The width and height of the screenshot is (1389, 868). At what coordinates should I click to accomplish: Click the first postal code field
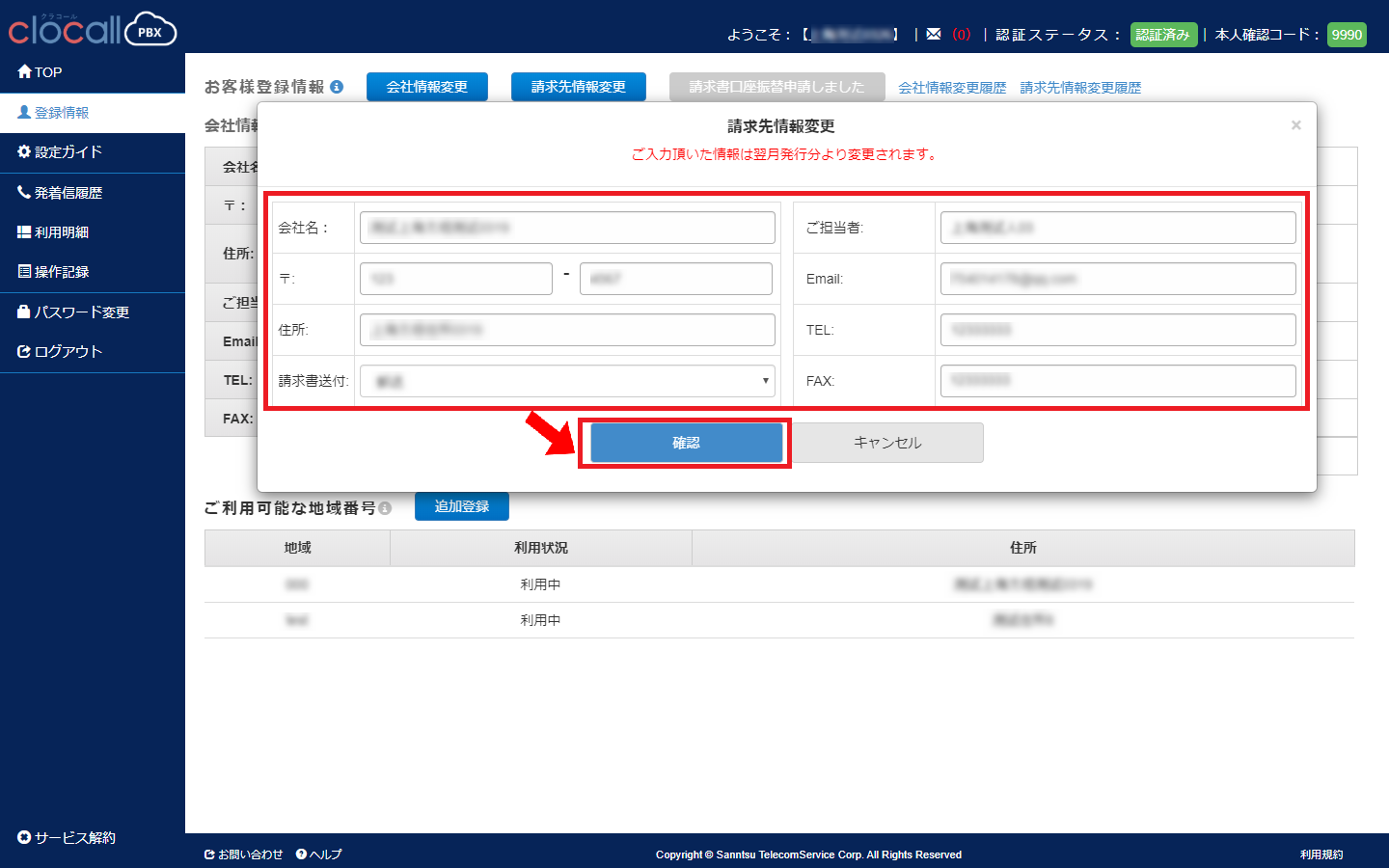(x=456, y=279)
